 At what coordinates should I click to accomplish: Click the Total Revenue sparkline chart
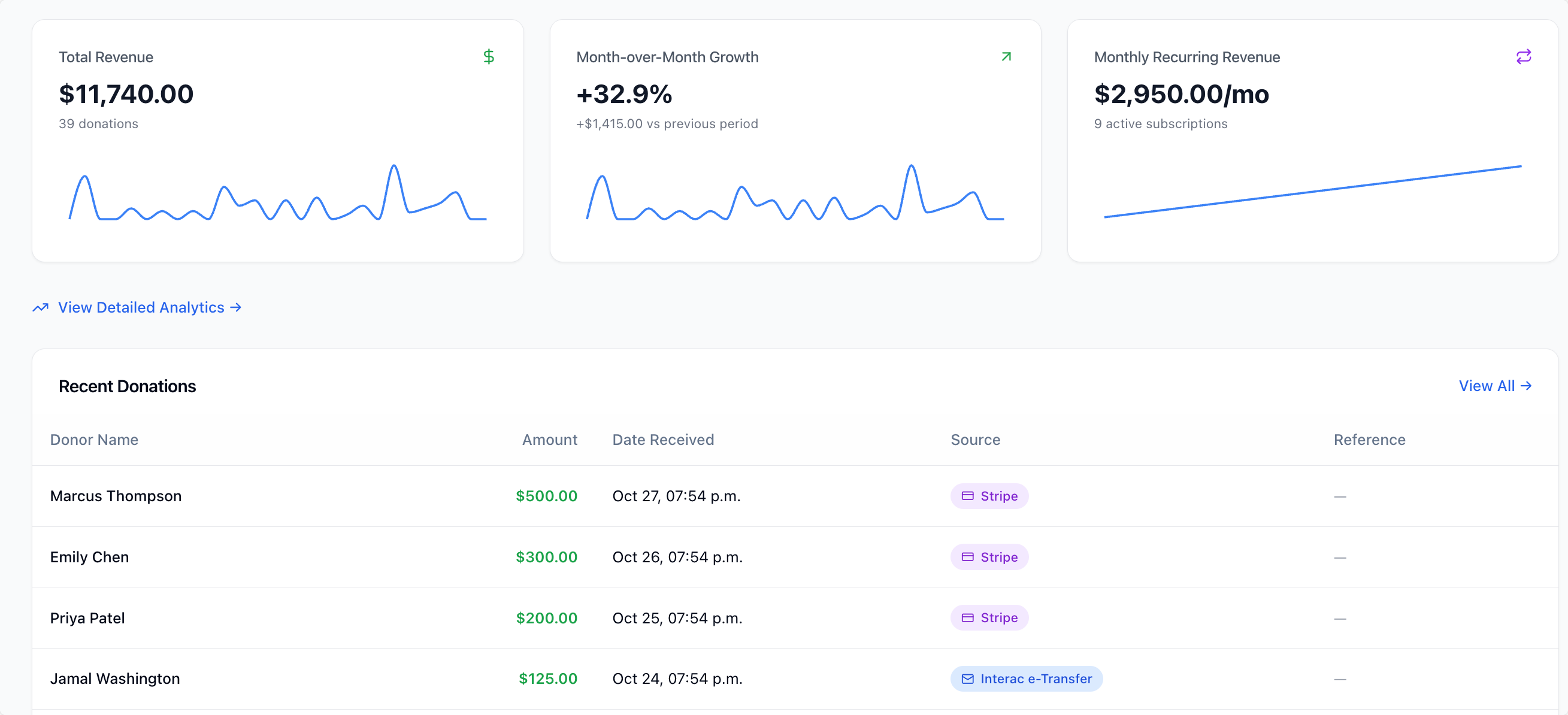(277, 198)
